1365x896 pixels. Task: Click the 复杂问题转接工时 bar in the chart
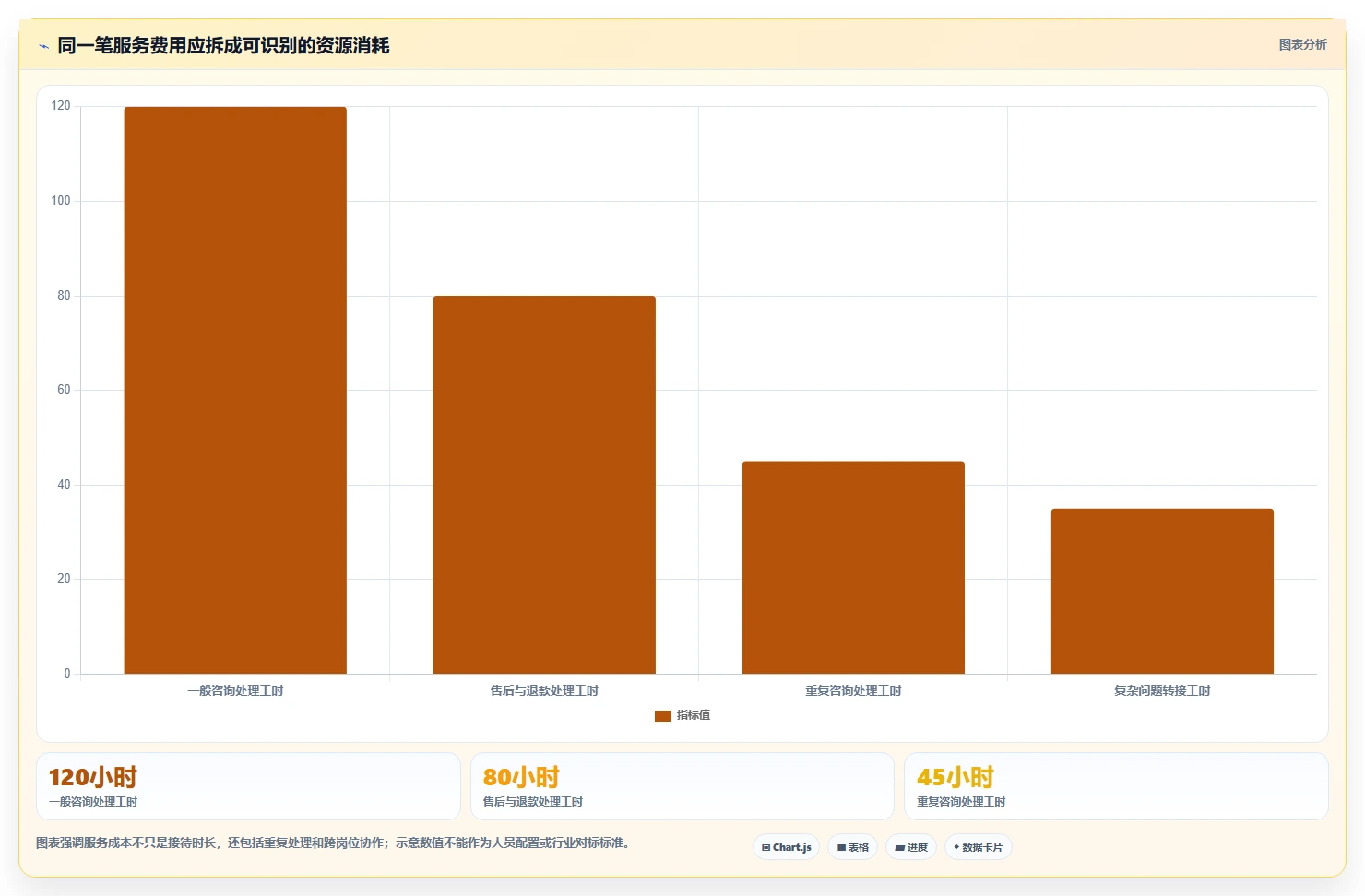pos(1162,591)
